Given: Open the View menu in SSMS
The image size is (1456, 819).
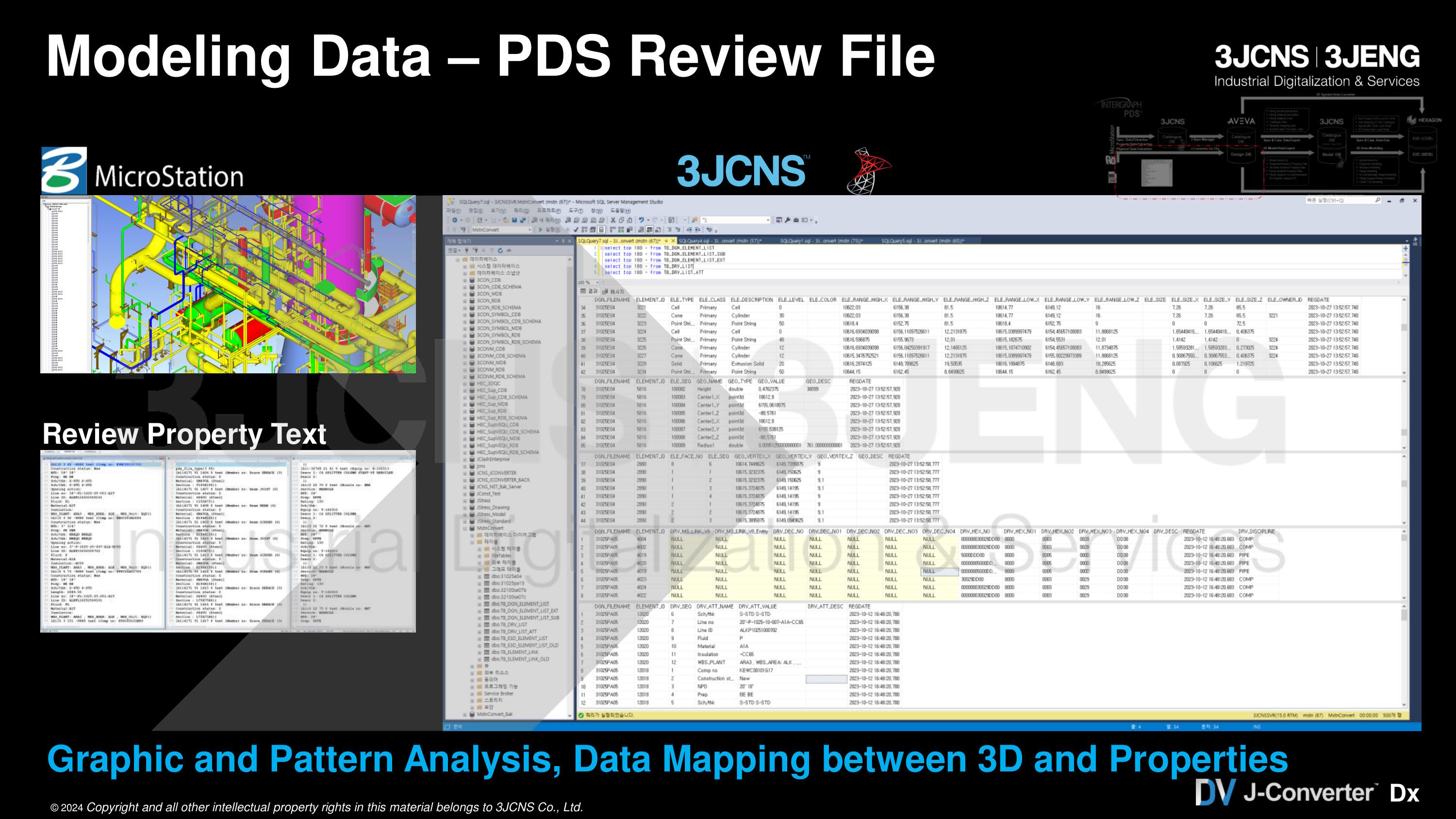Looking at the screenshot, I should click(498, 211).
